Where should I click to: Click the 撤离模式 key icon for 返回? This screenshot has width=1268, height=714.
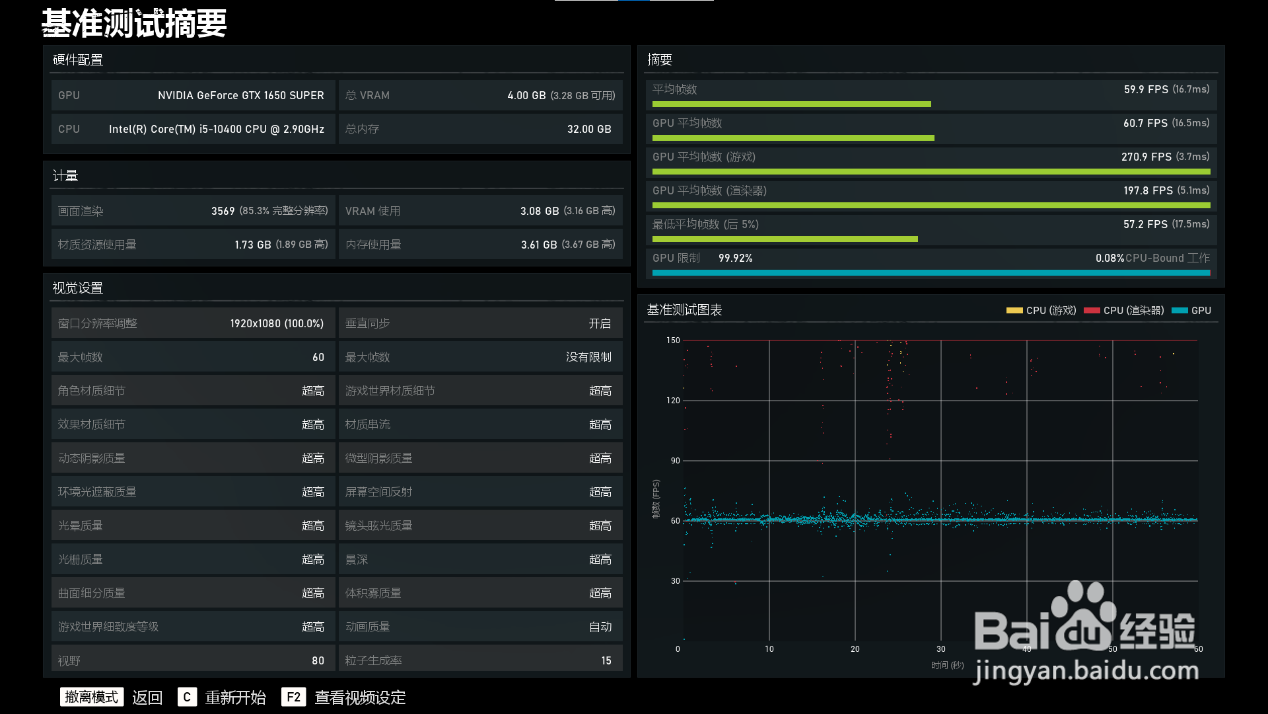tap(92, 697)
